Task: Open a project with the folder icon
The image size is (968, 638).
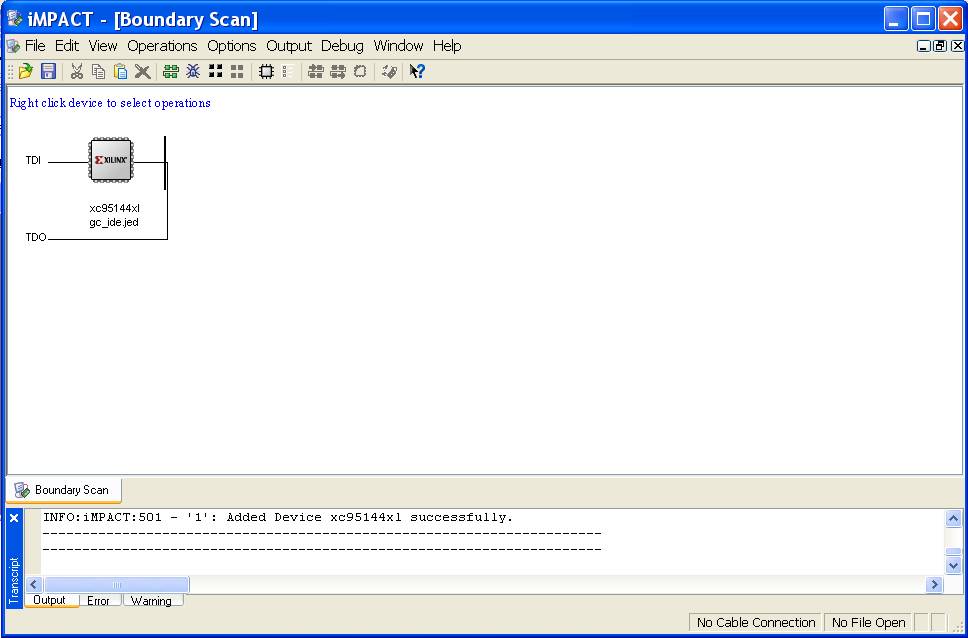Action: tap(26, 72)
